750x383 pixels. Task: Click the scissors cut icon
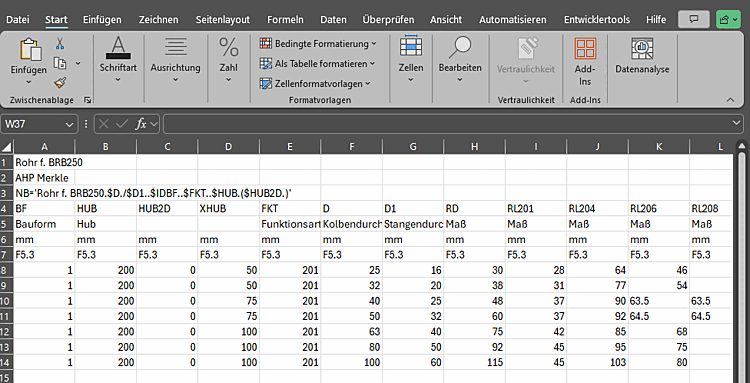60,44
